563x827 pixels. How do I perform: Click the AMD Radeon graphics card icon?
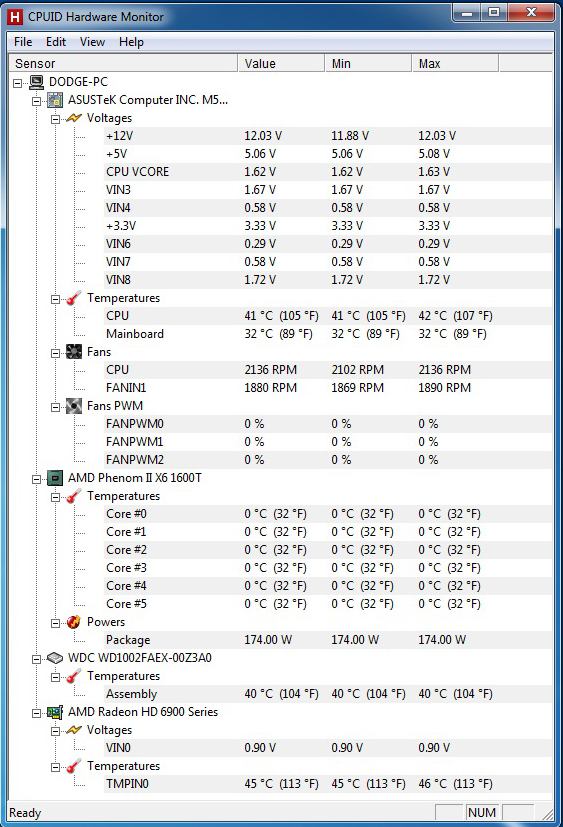pos(55,712)
